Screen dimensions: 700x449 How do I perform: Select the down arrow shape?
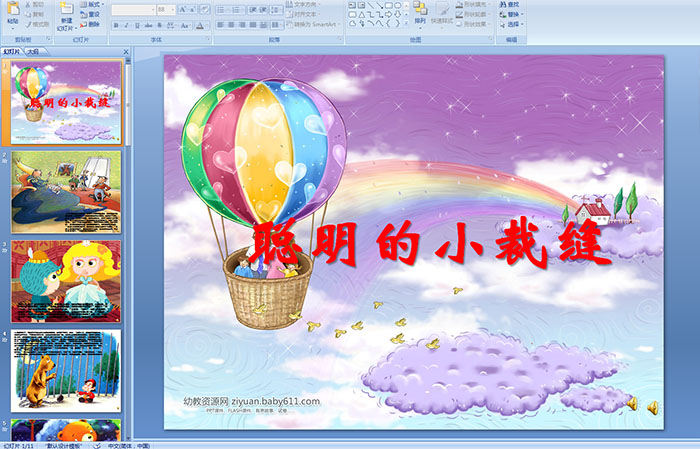coord(397,15)
